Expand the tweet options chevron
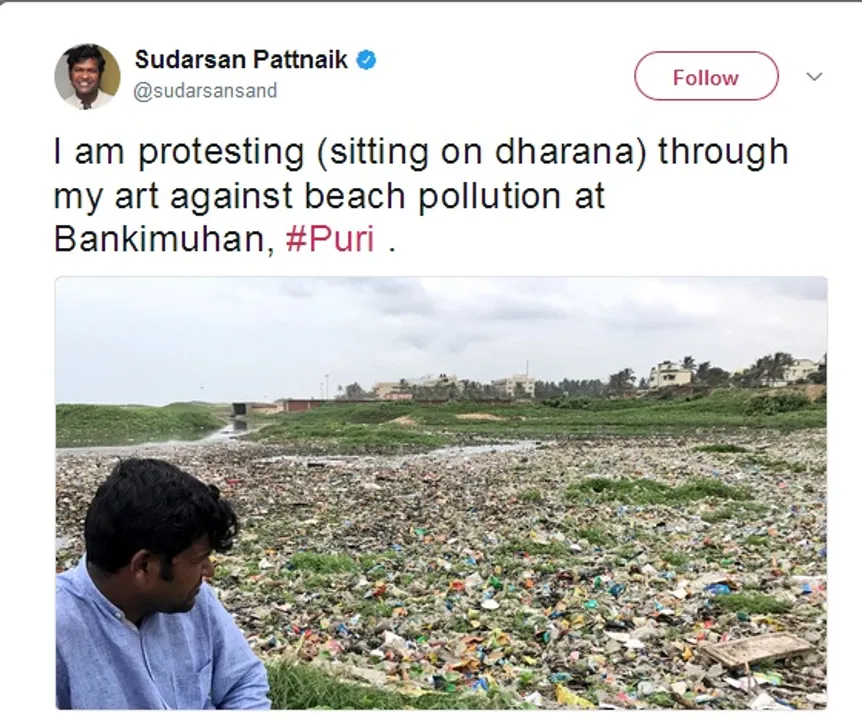862x720 pixels. coord(814,76)
